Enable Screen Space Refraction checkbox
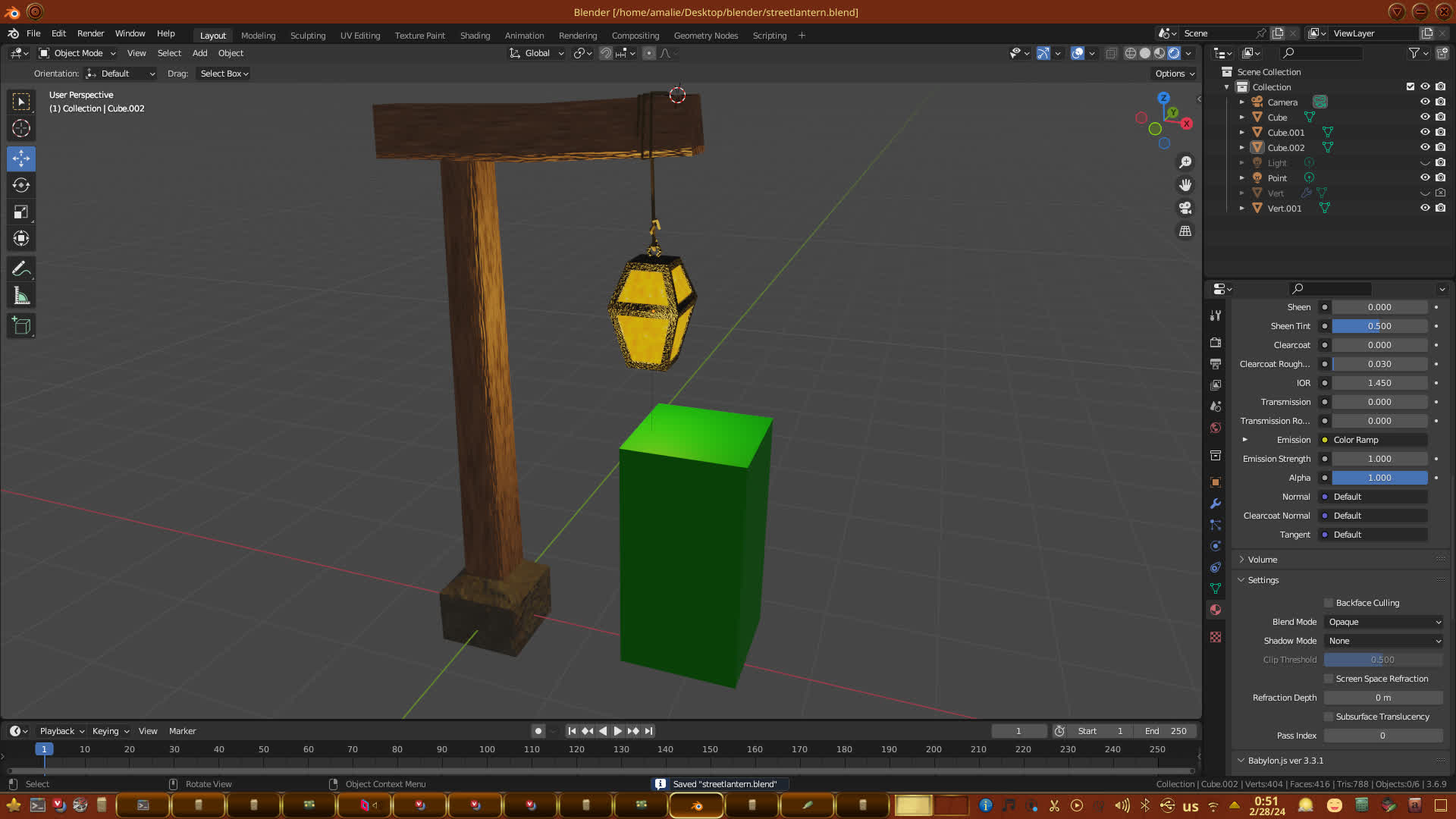This screenshot has width=1456, height=819. 1329,679
